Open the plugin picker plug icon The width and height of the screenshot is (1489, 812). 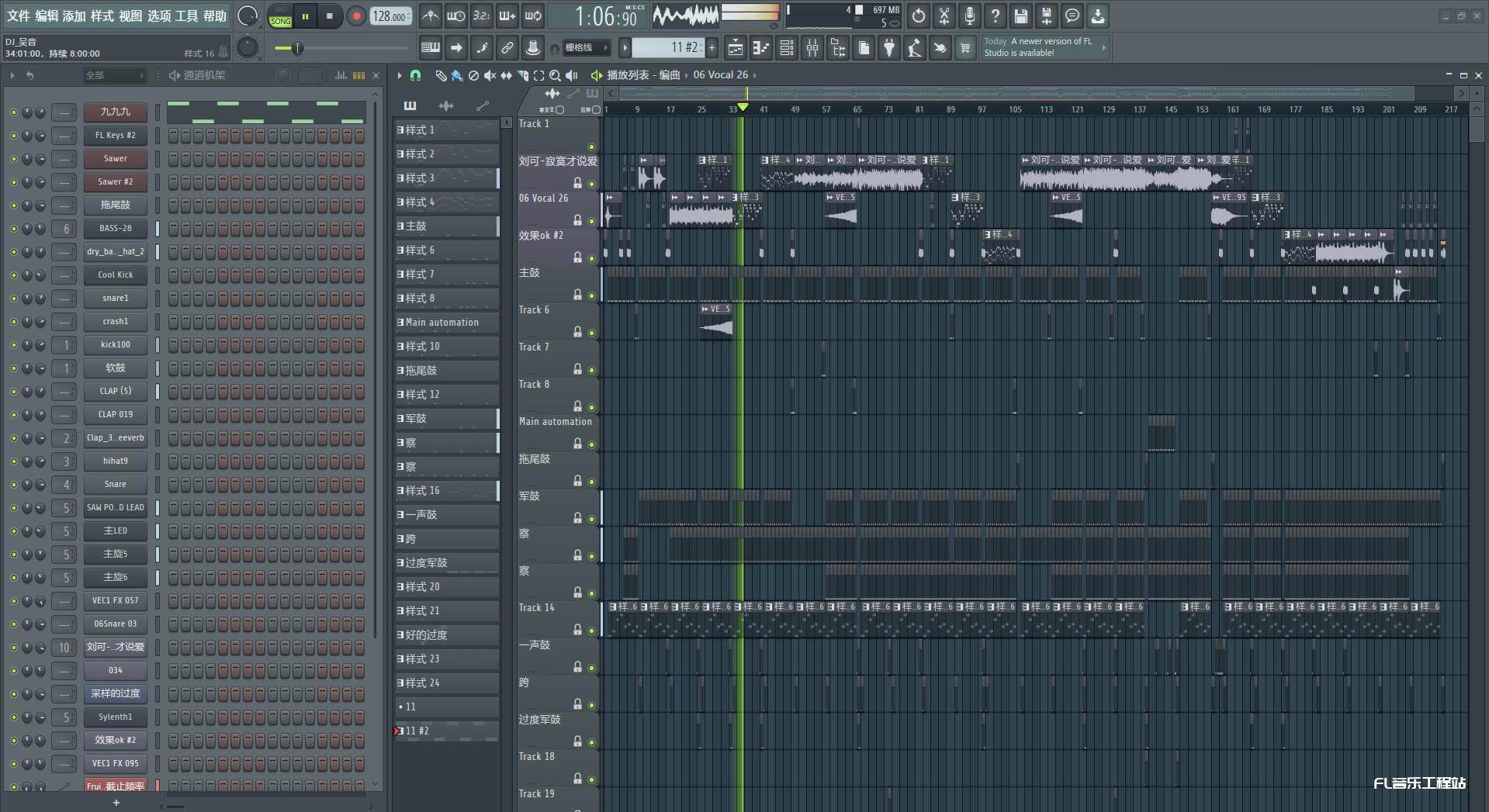(x=889, y=48)
